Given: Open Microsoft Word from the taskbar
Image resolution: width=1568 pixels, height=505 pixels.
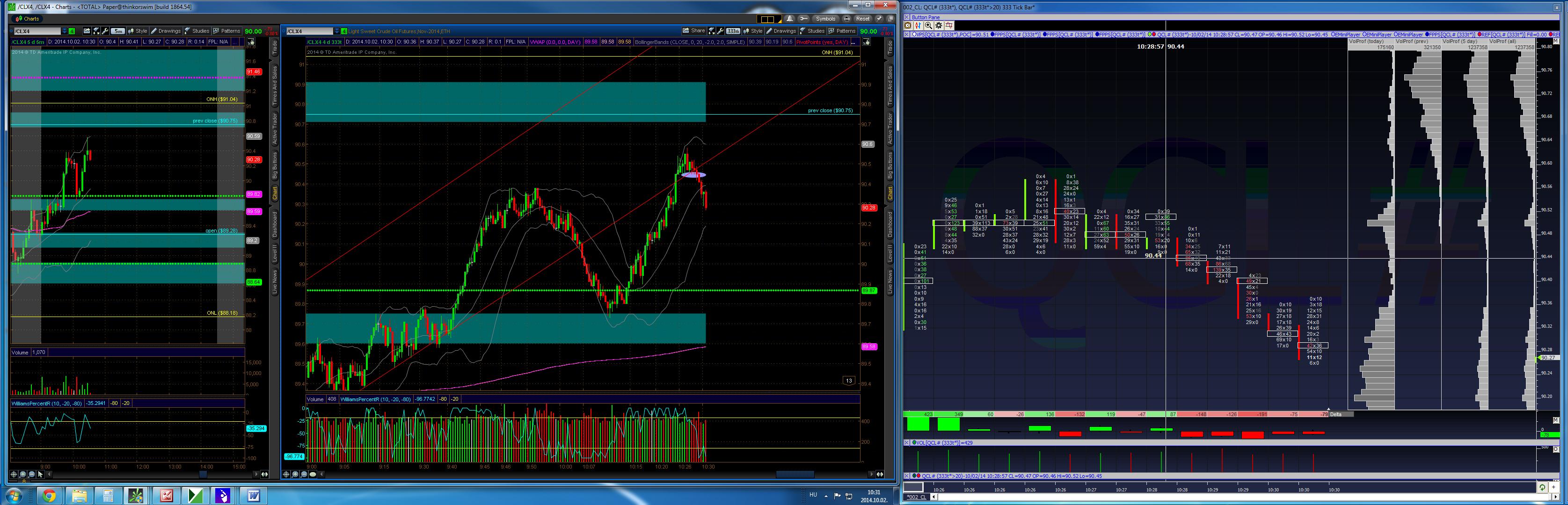Looking at the screenshot, I should (x=253, y=496).
